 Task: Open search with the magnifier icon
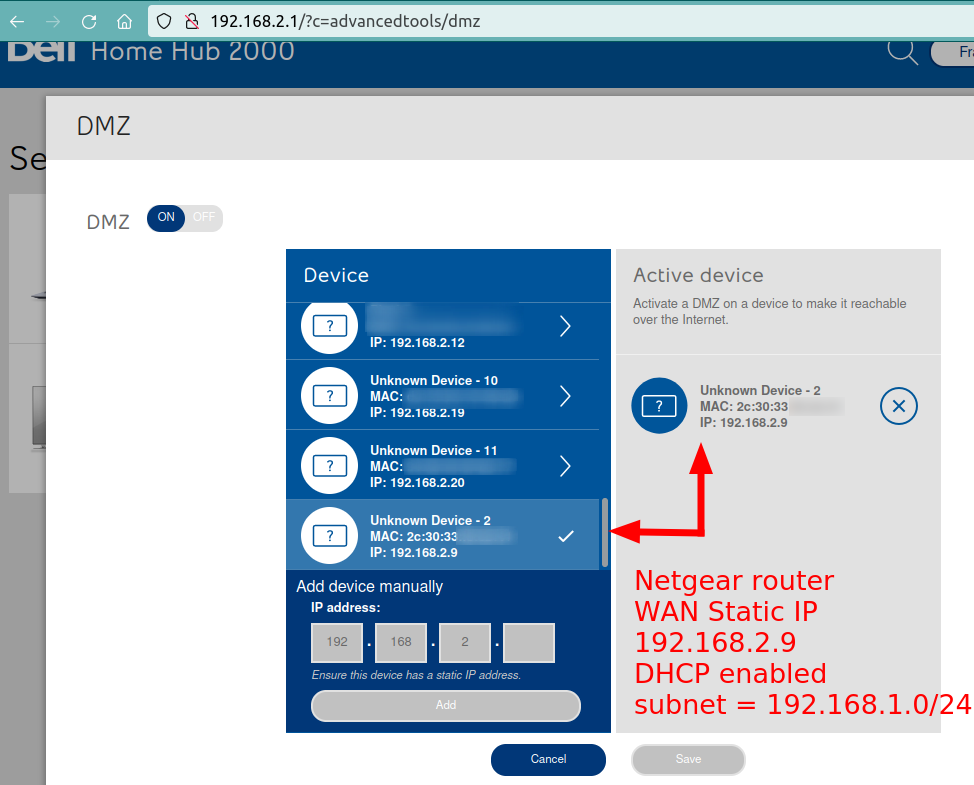click(902, 52)
